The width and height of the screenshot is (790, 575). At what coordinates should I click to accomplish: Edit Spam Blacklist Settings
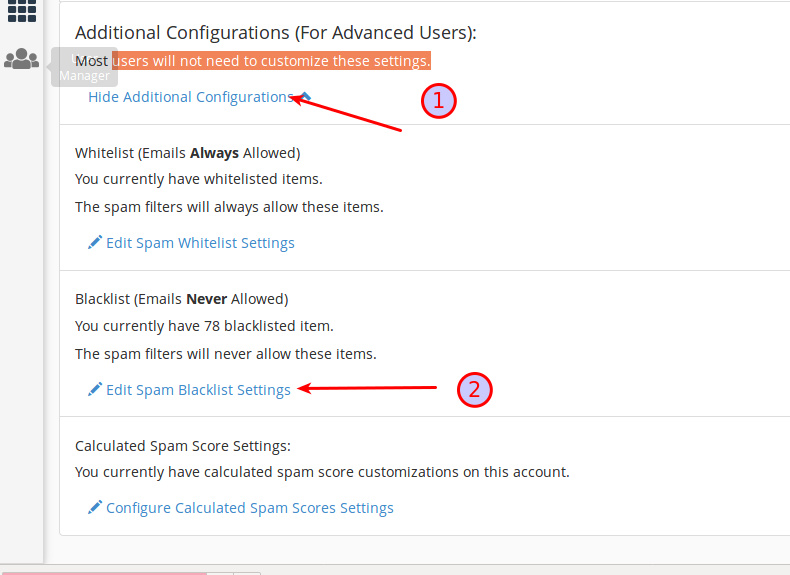click(198, 390)
